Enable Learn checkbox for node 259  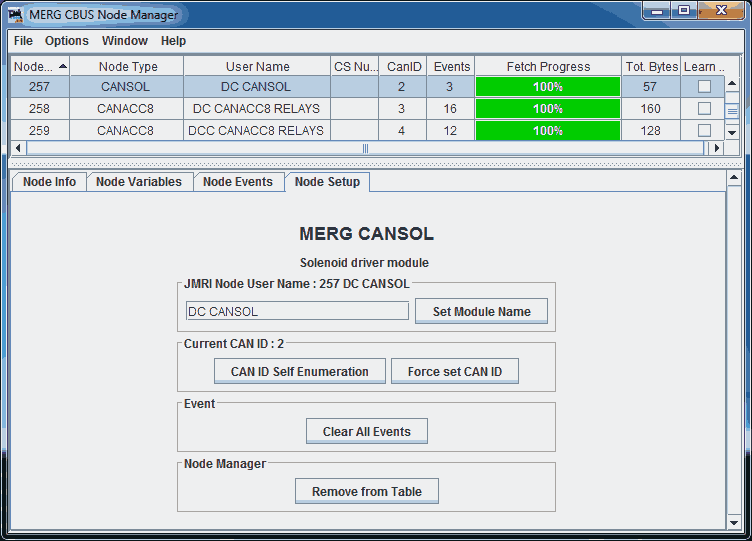[704, 130]
